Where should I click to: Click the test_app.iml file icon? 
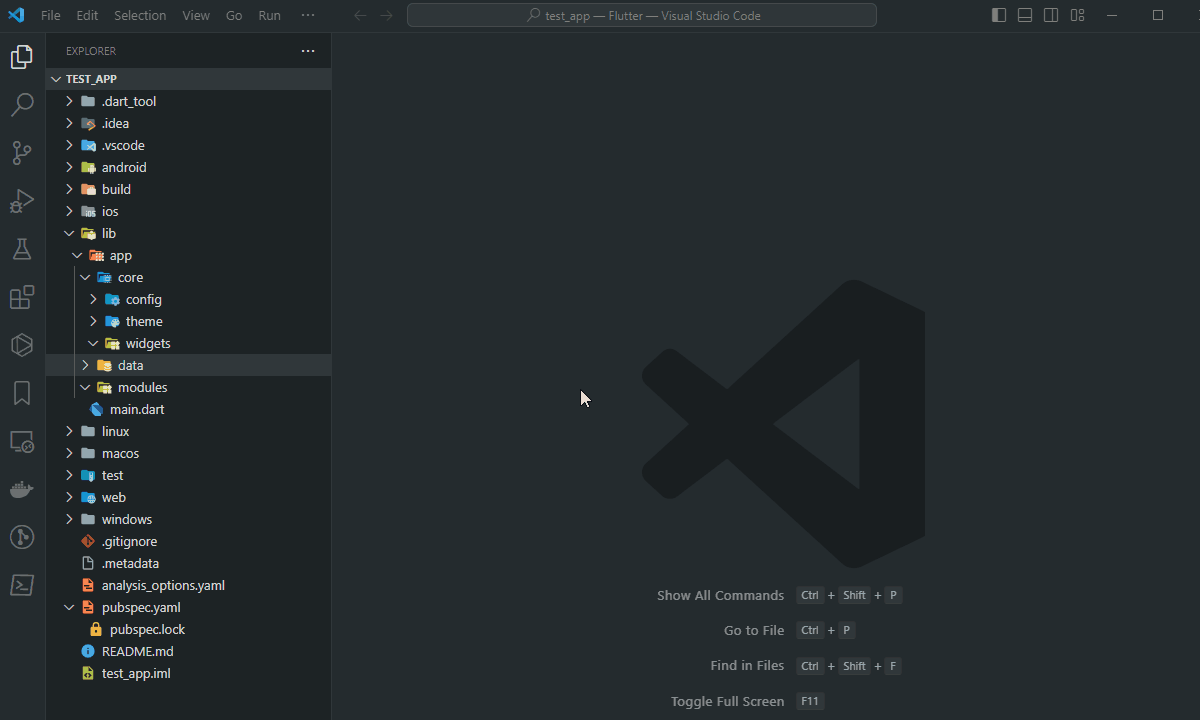click(x=88, y=673)
